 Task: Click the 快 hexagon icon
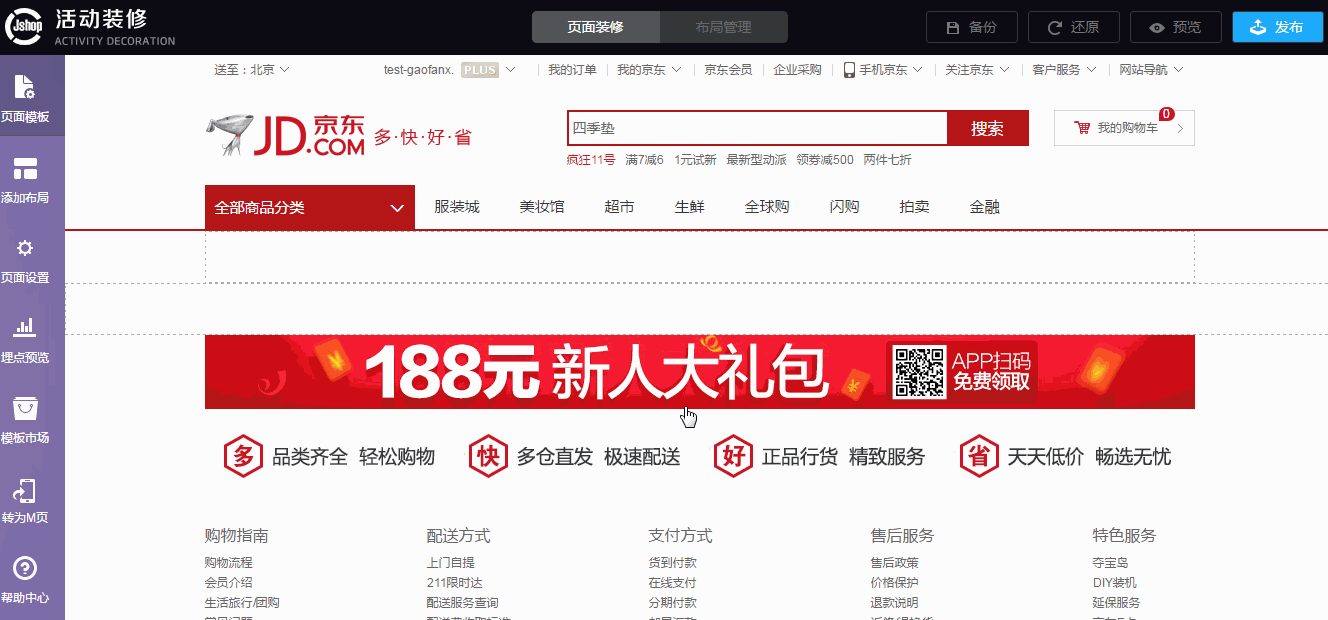[x=488, y=457]
